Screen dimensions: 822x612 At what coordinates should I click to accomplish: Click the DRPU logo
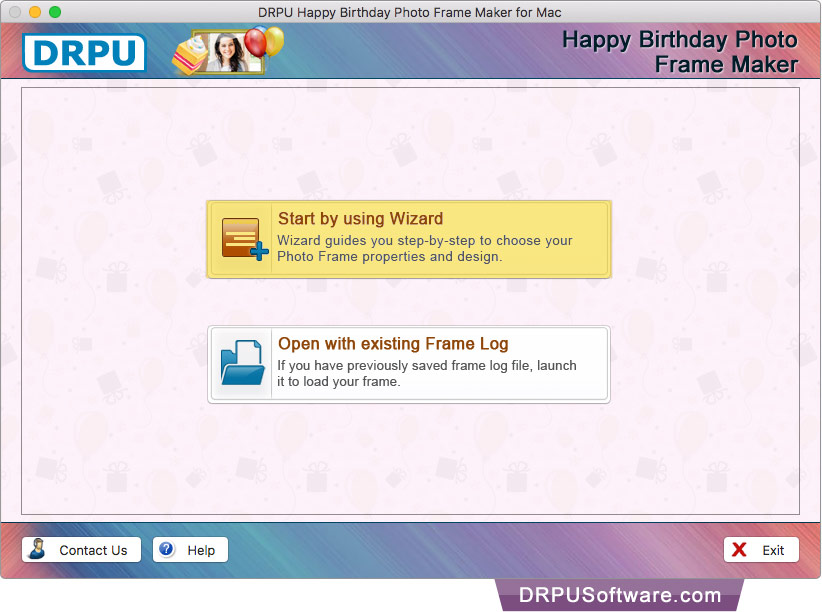pos(84,52)
